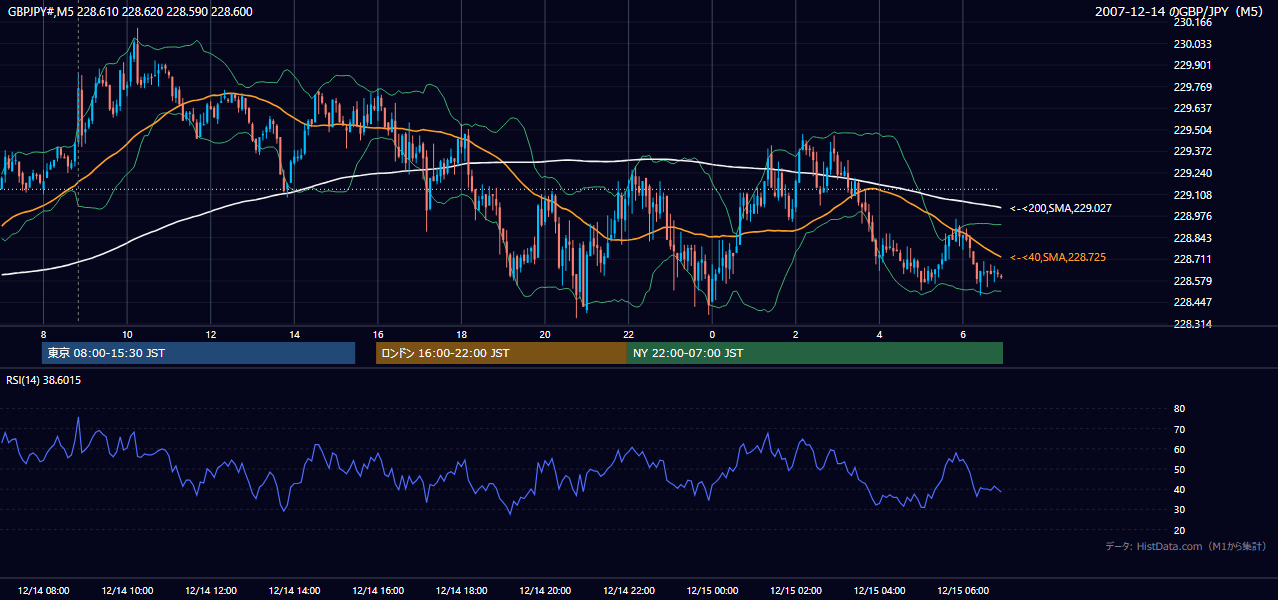Click price level 228.711 on the axis
The image size is (1278, 600).
pos(1192,259)
